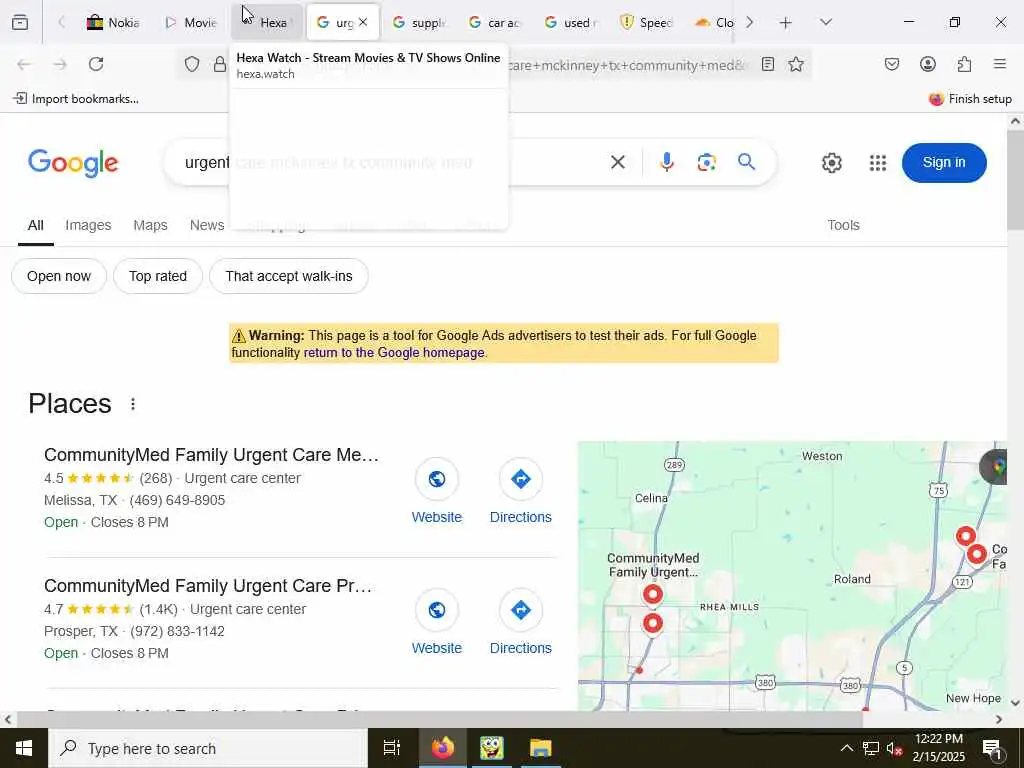Image resolution: width=1024 pixels, height=768 pixels.
Task: Click the horizontal page scrollbar
Action: [439, 719]
